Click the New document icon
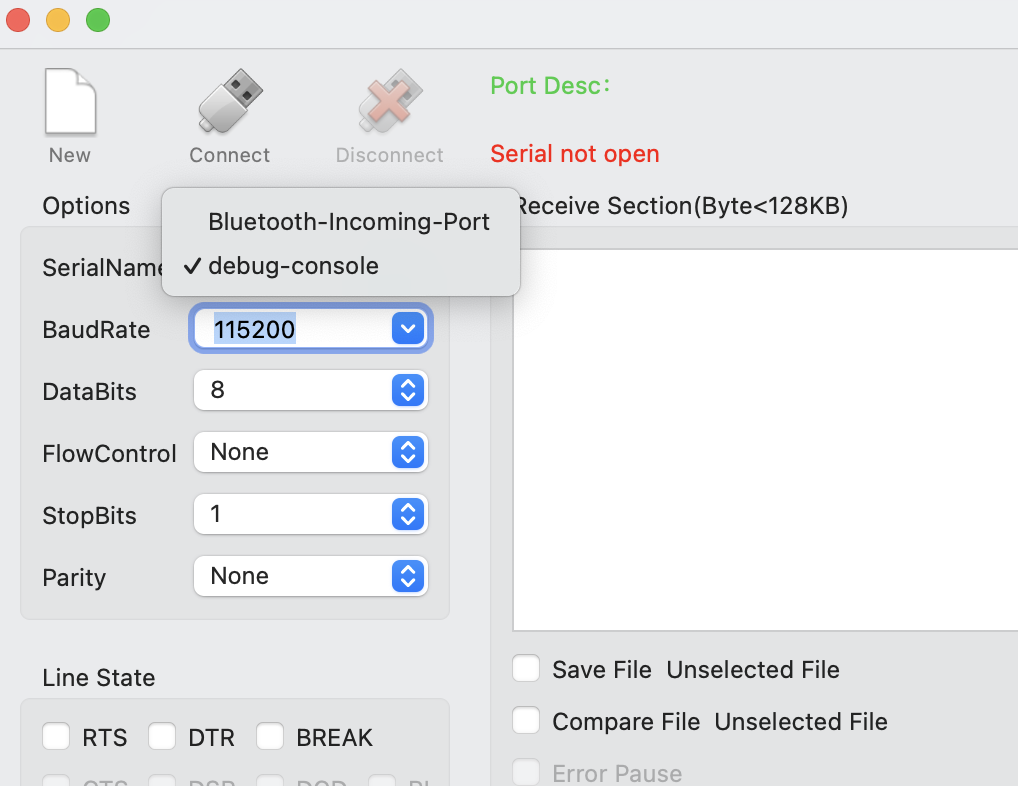The width and height of the screenshot is (1018, 786). click(70, 102)
